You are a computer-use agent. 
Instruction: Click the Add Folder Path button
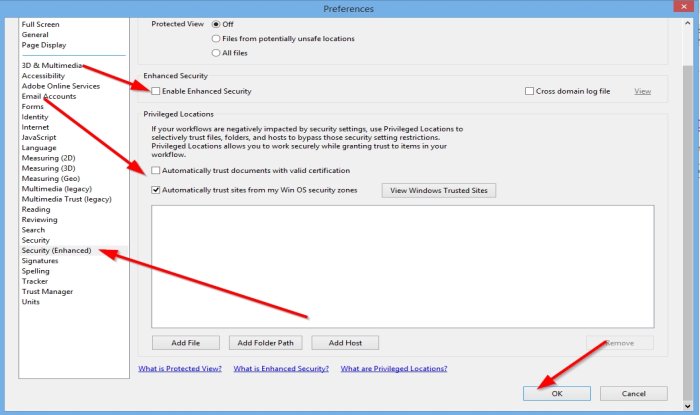coord(266,343)
